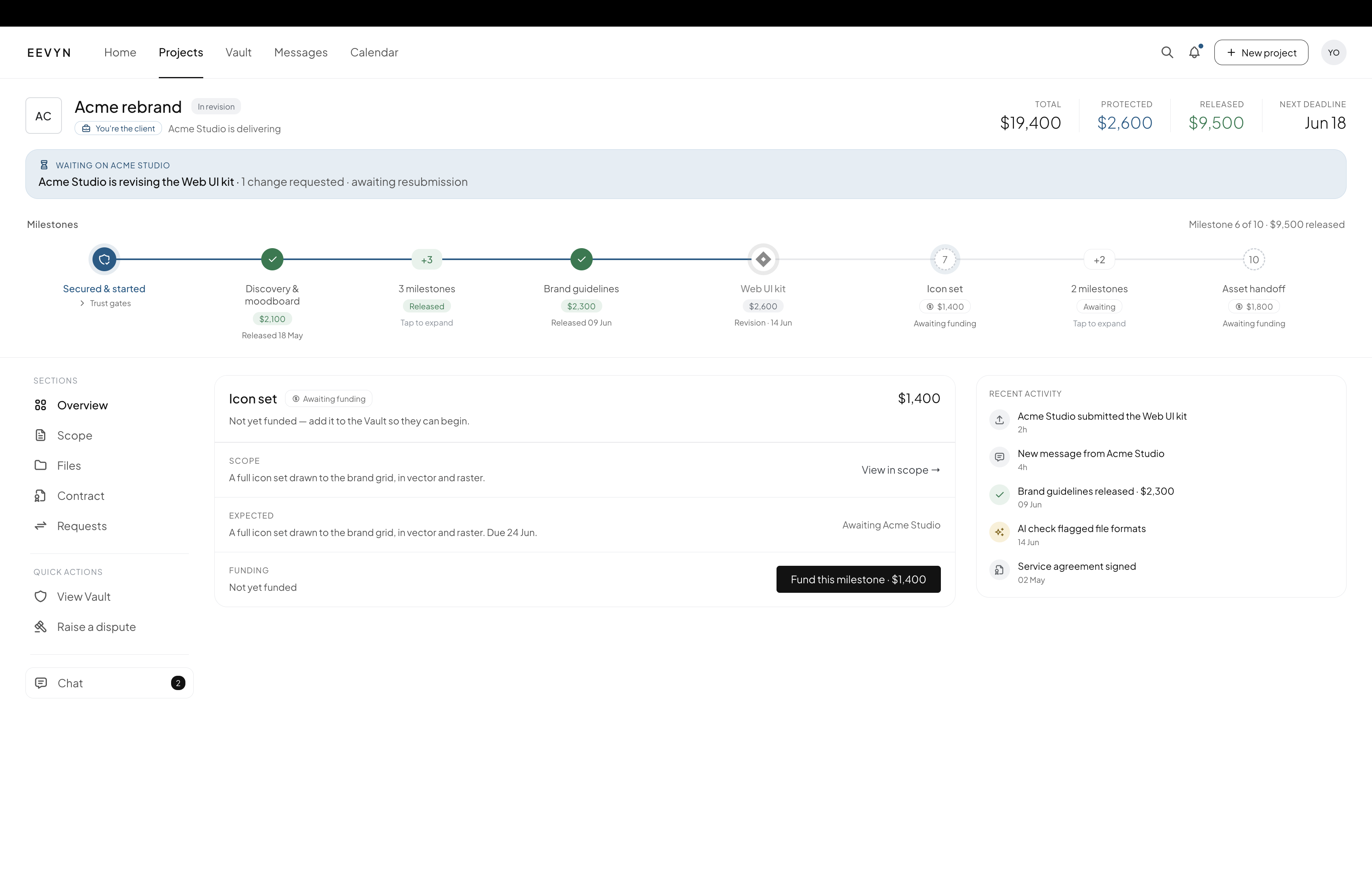The height and width of the screenshot is (887, 1372).
Task: Expand Trust gates chevron
Action: (82, 303)
